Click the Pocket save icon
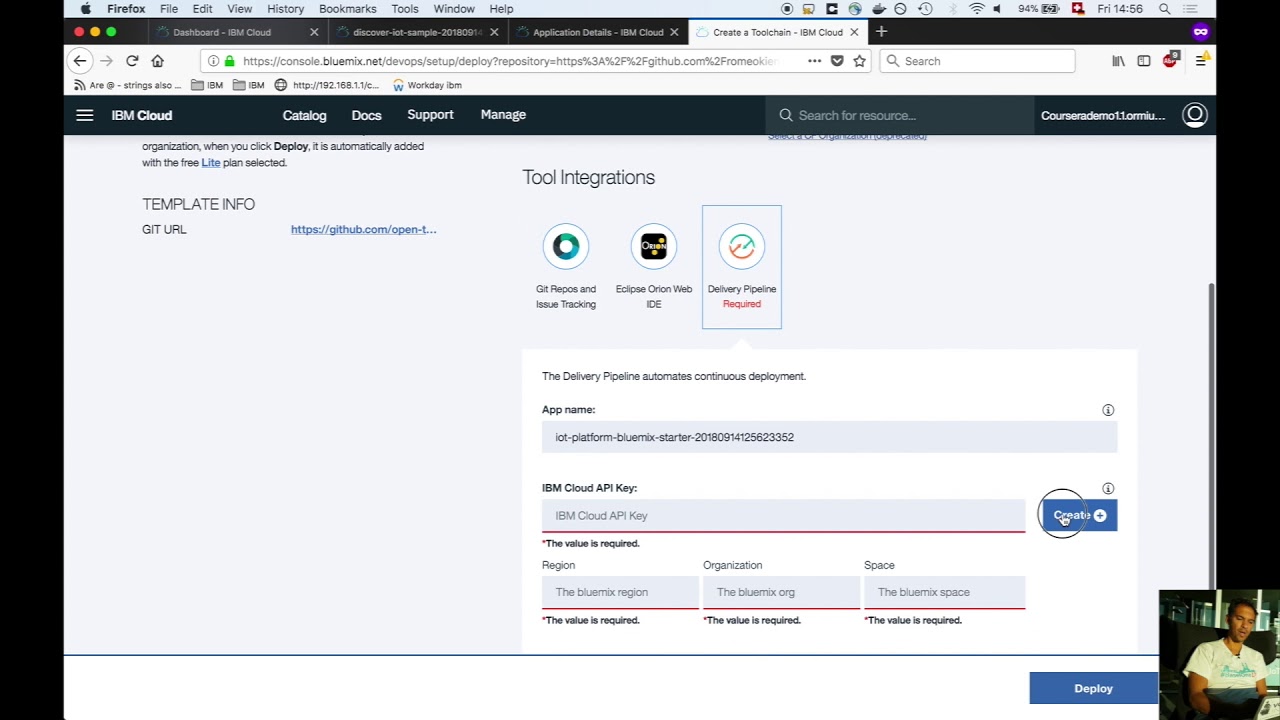The width and height of the screenshot is (1280, 720). [837, 61]
